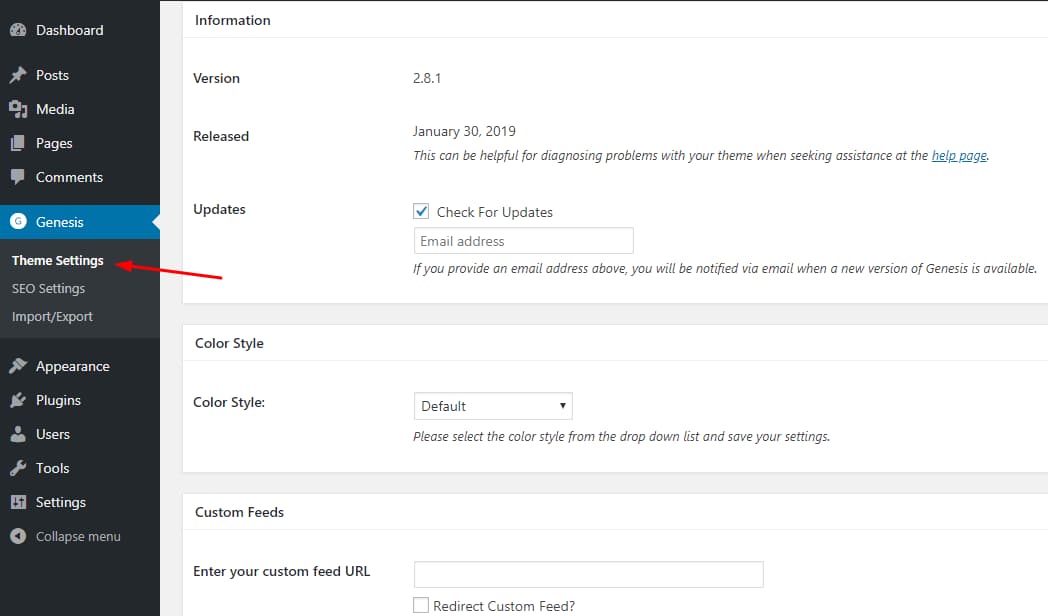Click the Email address field
Viewport: 1048px width, 616px height.
tap(523, 240)
